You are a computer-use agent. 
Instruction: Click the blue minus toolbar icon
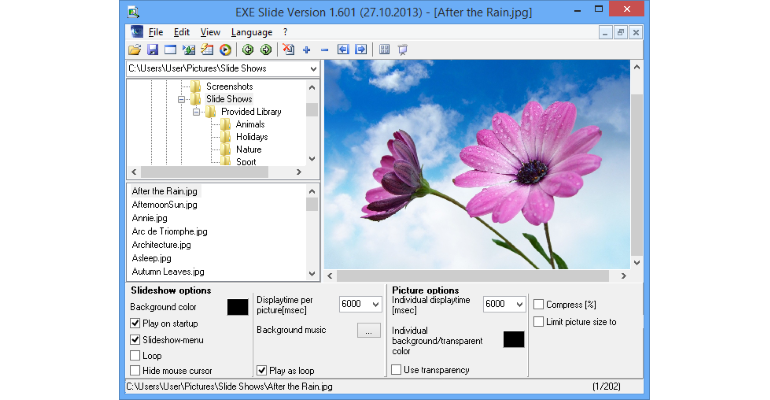tap(325, 50)
